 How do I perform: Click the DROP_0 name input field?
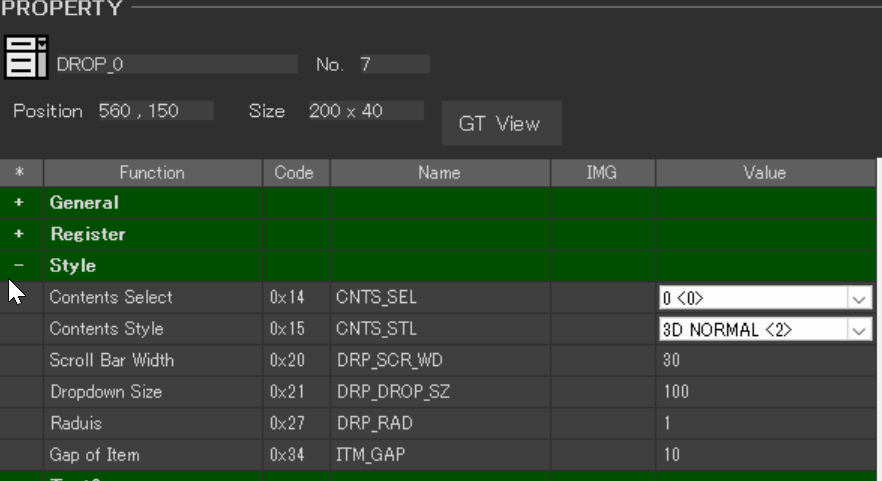(175, 65)
